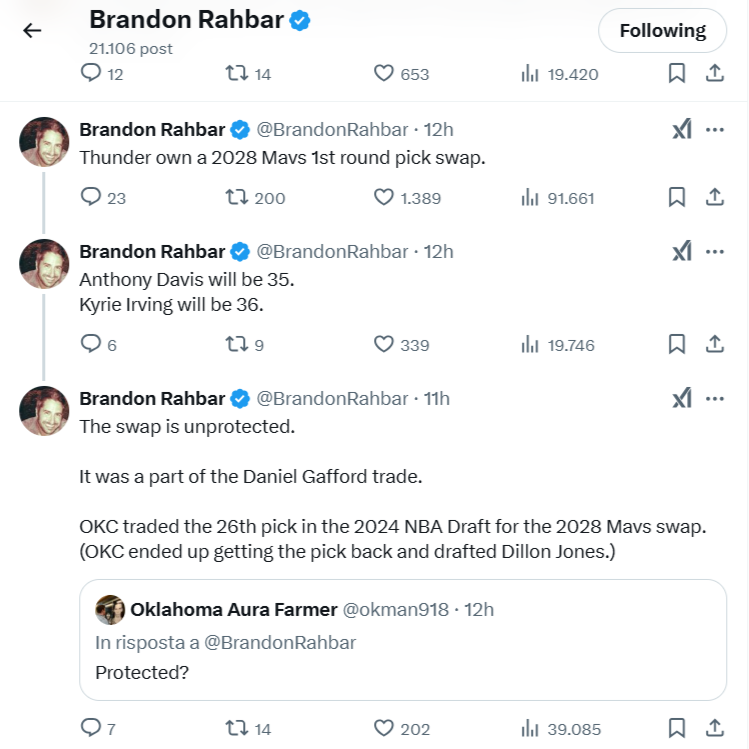
Task: Click Brandon Rahbar's avatar on the pick swap post
Action: click(x=44, y=141)
